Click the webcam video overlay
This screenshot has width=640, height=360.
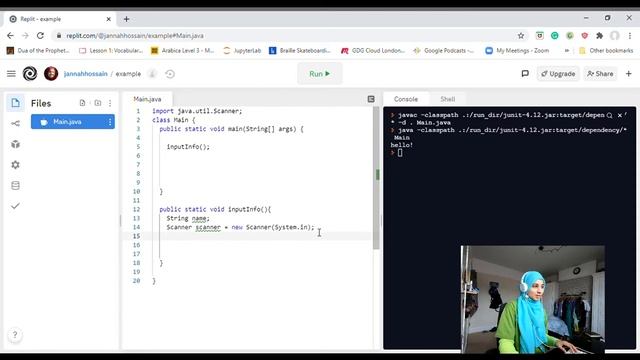pyautogui.click(x=533, y=299)
